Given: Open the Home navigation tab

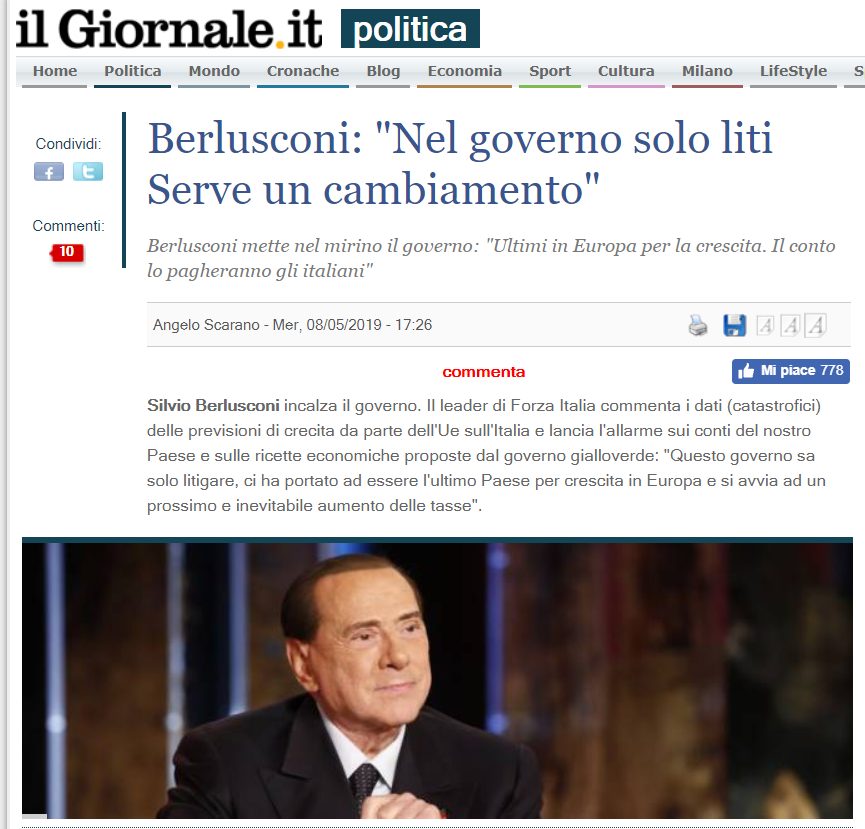Looking at the screenshot, I should (x=55, y=71).
